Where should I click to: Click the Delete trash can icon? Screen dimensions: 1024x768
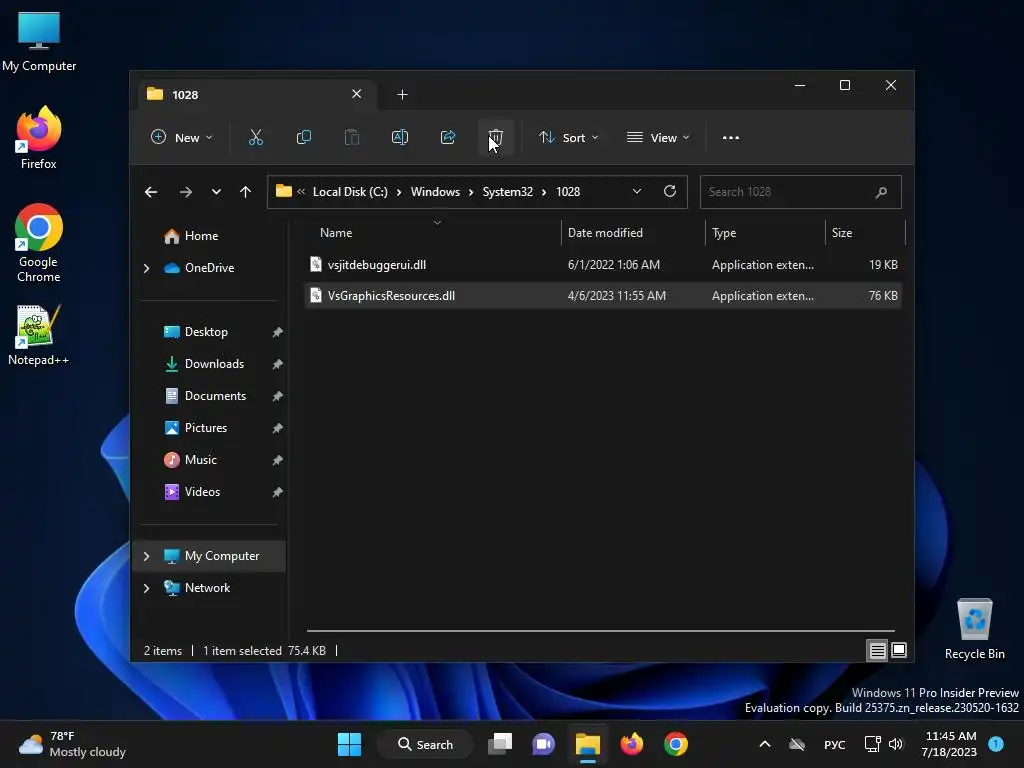[x=496, y=137]
